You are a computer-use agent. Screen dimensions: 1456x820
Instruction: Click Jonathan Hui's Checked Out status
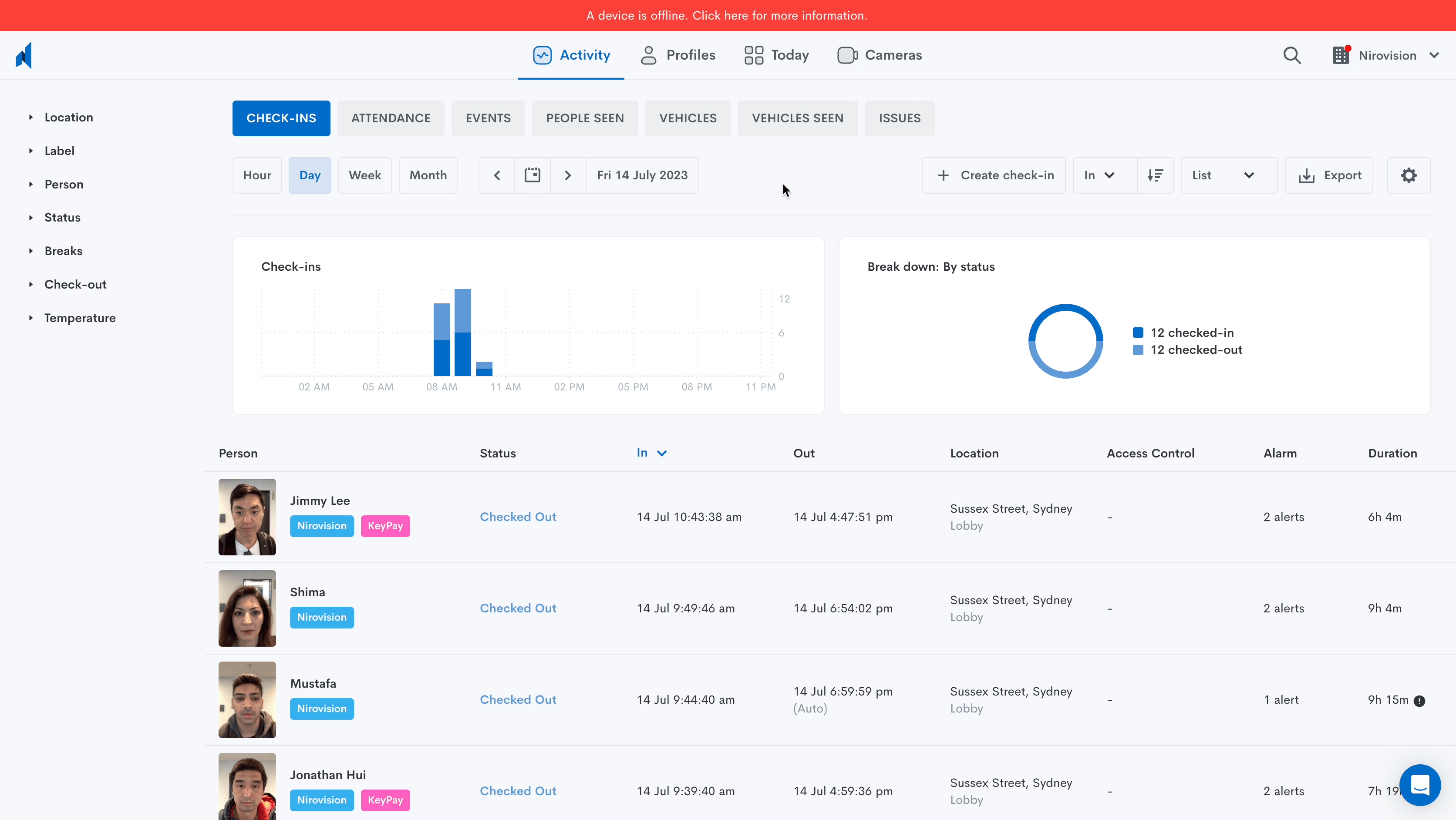tap(518, 792)
